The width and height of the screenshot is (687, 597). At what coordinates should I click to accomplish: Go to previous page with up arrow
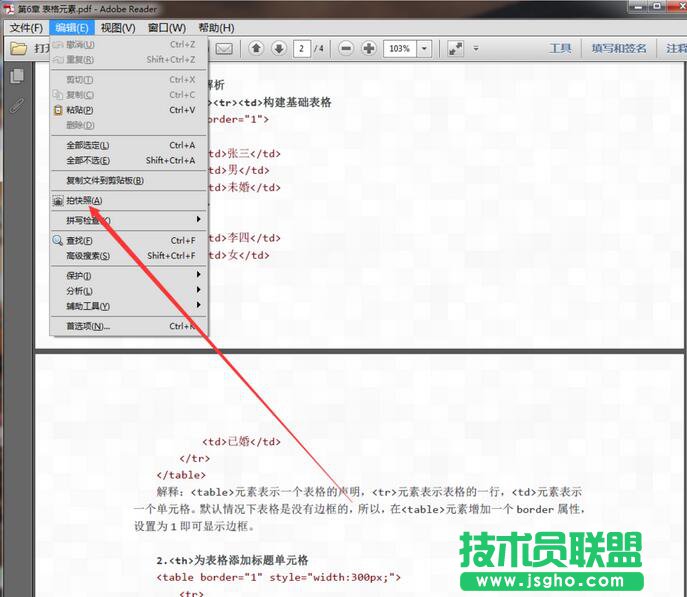point(256,48)
